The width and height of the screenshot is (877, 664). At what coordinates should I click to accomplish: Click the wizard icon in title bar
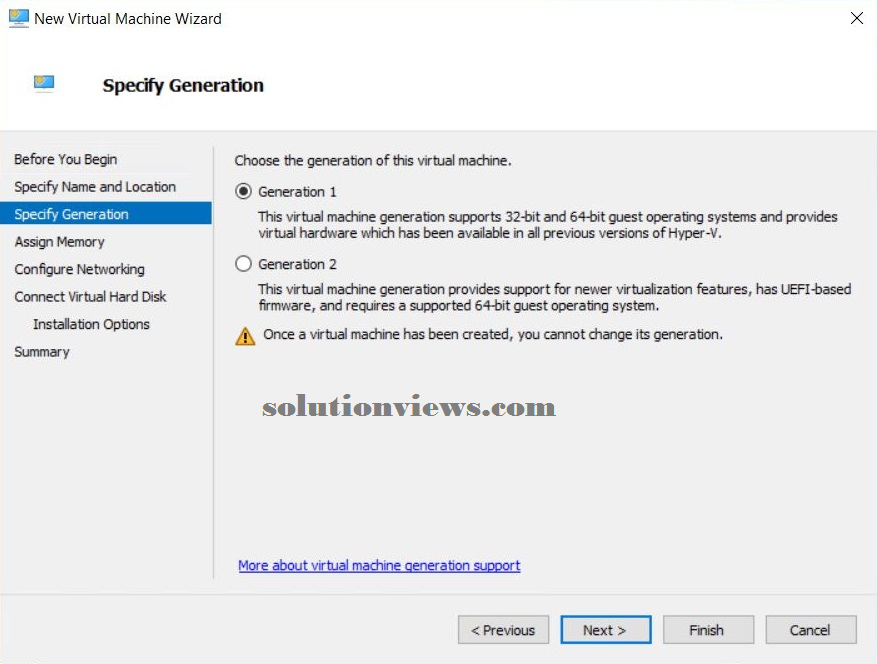[x=18, y=18]
